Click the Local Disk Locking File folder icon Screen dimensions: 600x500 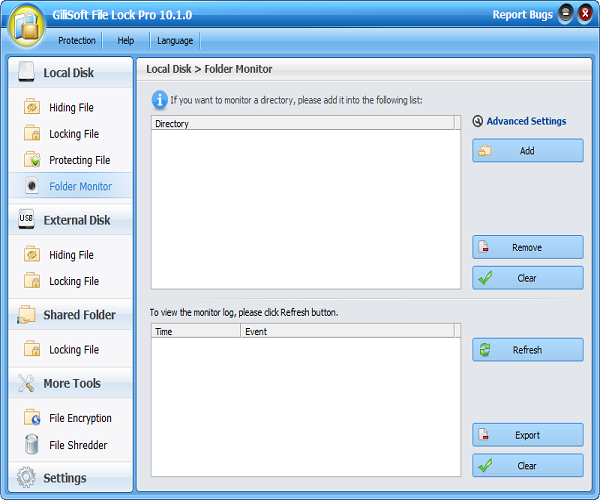point(32,133)
